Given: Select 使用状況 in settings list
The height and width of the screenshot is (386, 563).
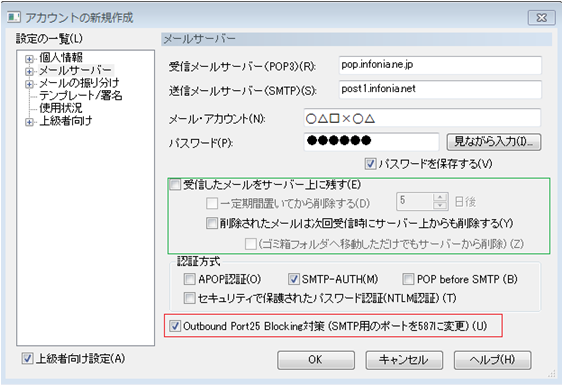Looking at the screenshot, I should (61, 108).
